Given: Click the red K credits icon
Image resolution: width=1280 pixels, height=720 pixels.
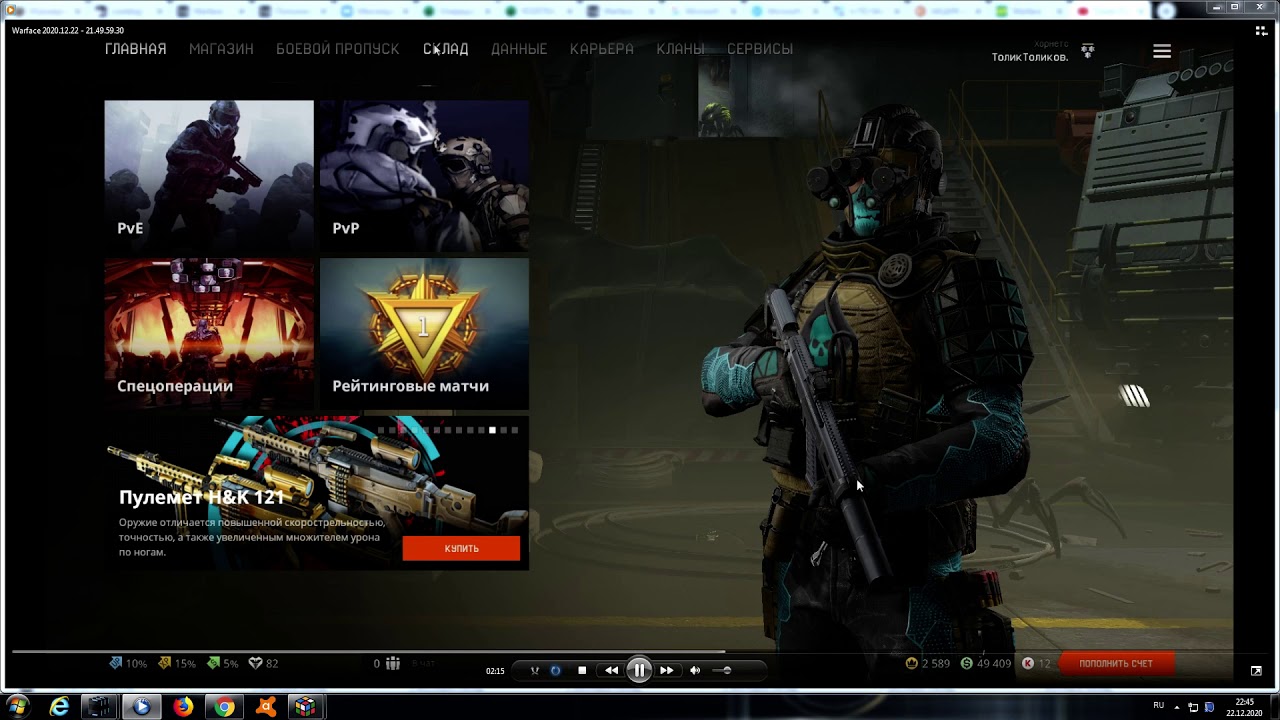Looking at the screenshot, I should click(x=1027, y=663).
